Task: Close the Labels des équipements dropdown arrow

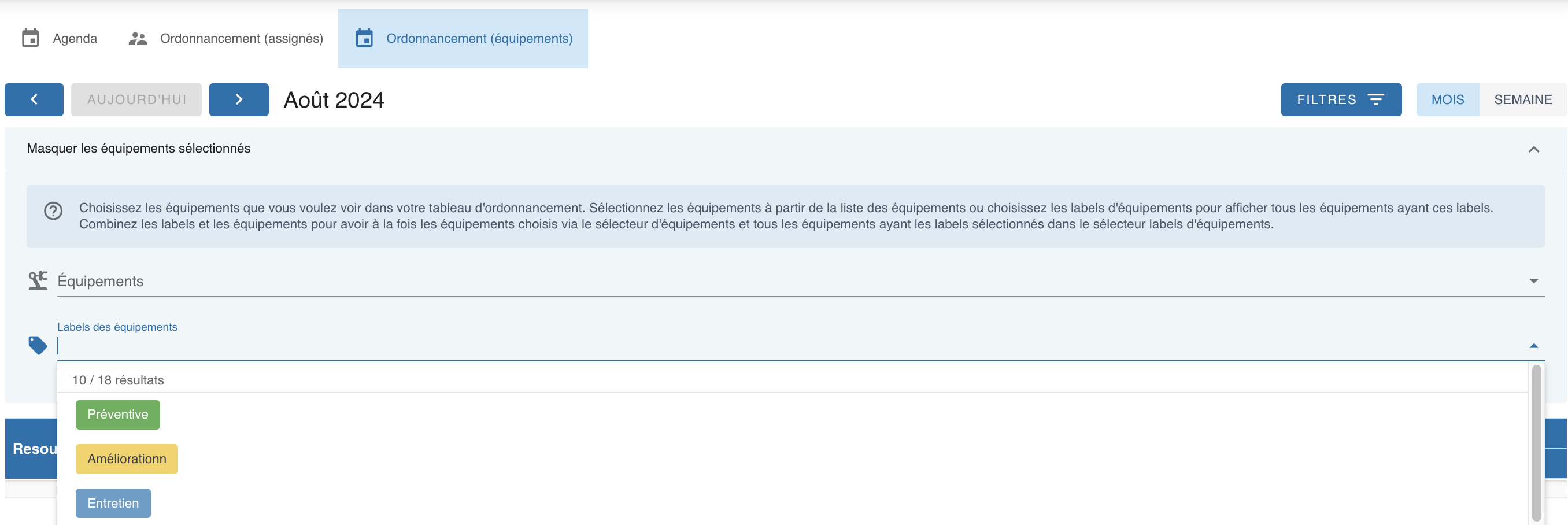Action: point(1533,346)
